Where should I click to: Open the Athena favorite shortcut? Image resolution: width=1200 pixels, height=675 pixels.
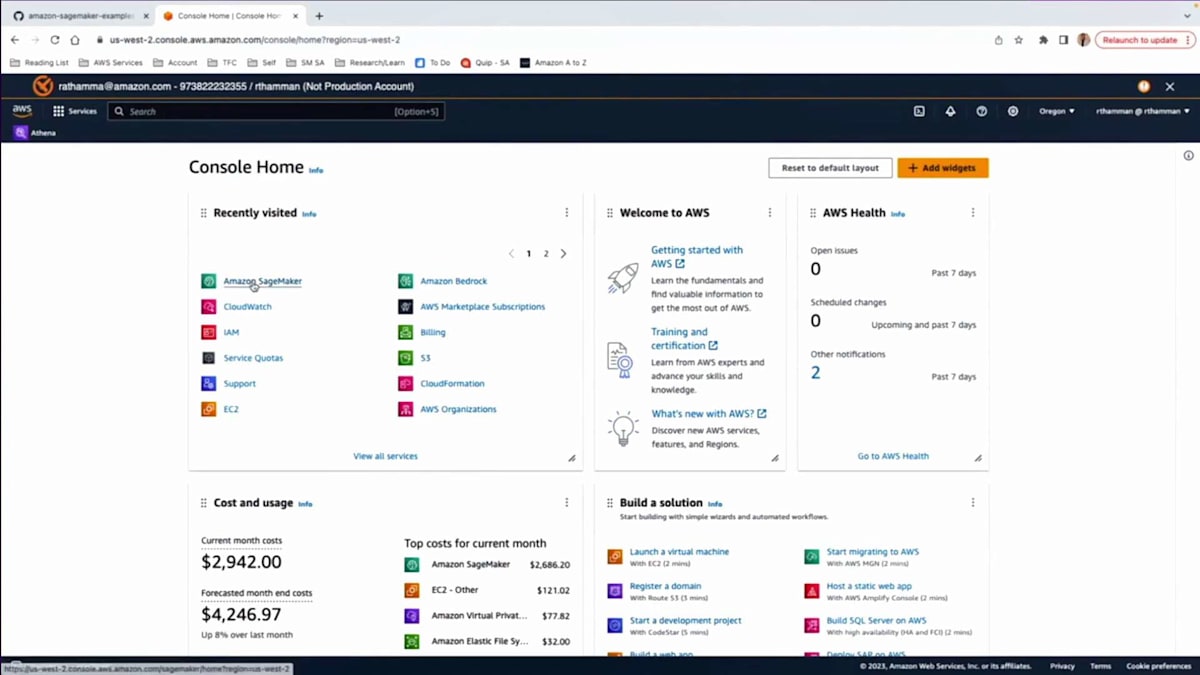[35, 132]
